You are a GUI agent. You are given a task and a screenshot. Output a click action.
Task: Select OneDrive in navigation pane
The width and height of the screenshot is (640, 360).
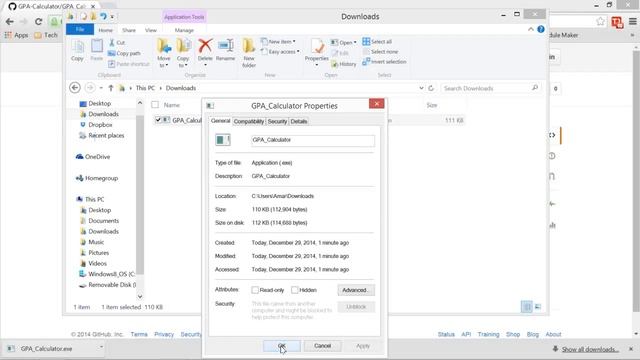pyautogui.click(x=93, y=157)
